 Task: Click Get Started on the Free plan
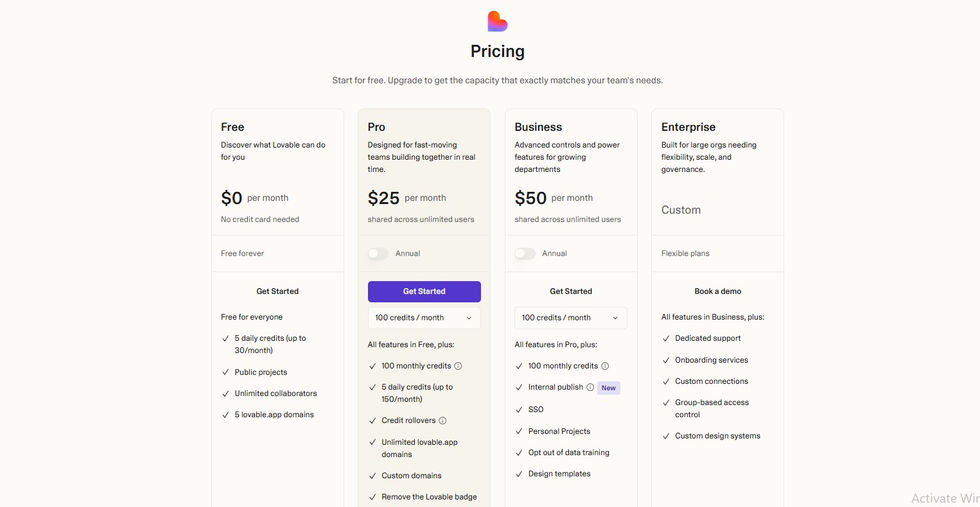tap(277, 291)
